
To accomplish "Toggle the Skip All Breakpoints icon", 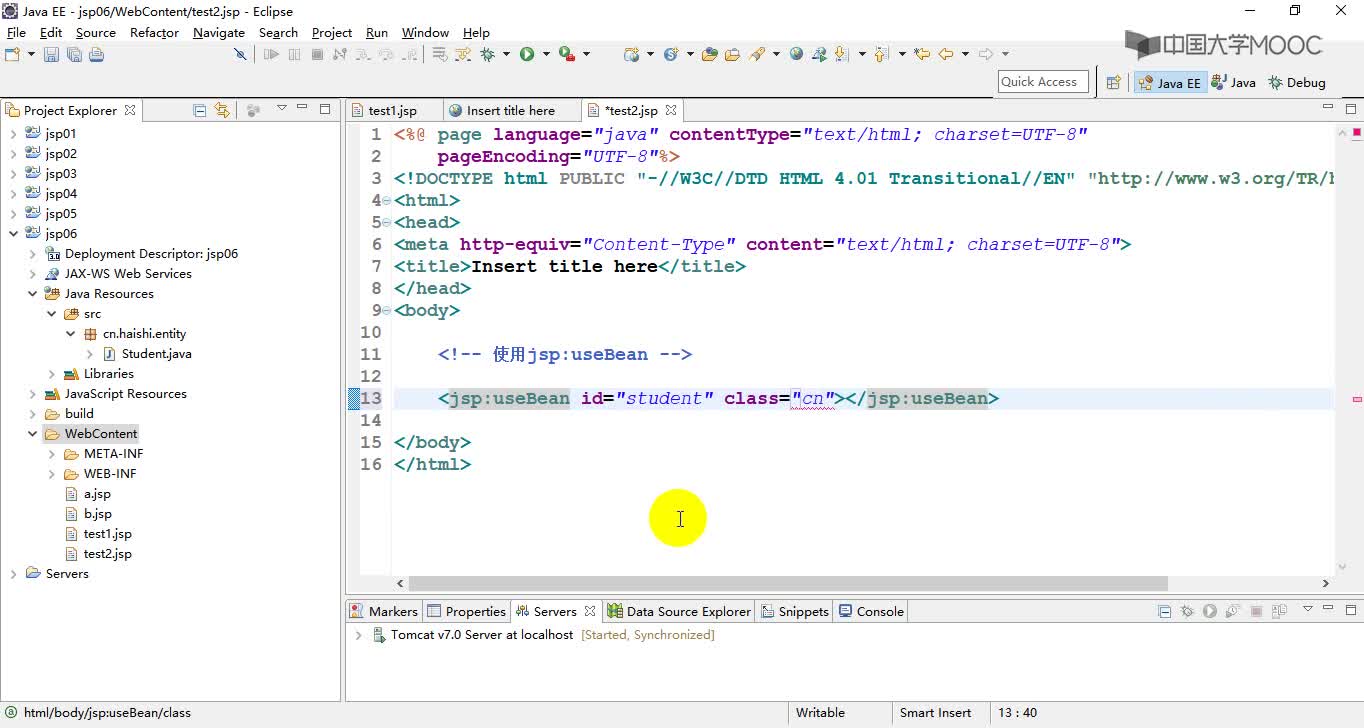I will (240, 54).
